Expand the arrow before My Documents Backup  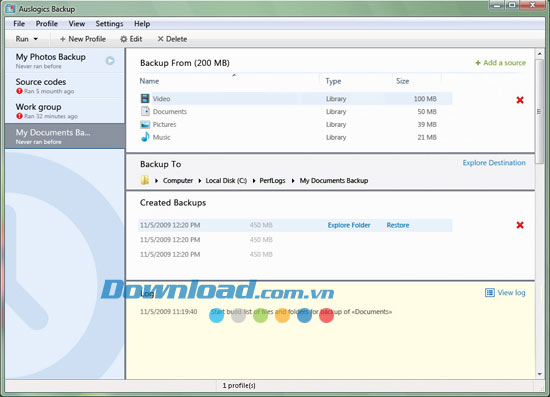293,181
